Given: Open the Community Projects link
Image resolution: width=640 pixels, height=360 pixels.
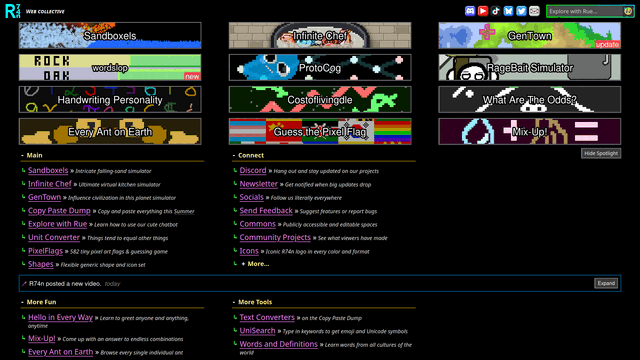Looking at the screenshot, I should (x=275, y=238).
